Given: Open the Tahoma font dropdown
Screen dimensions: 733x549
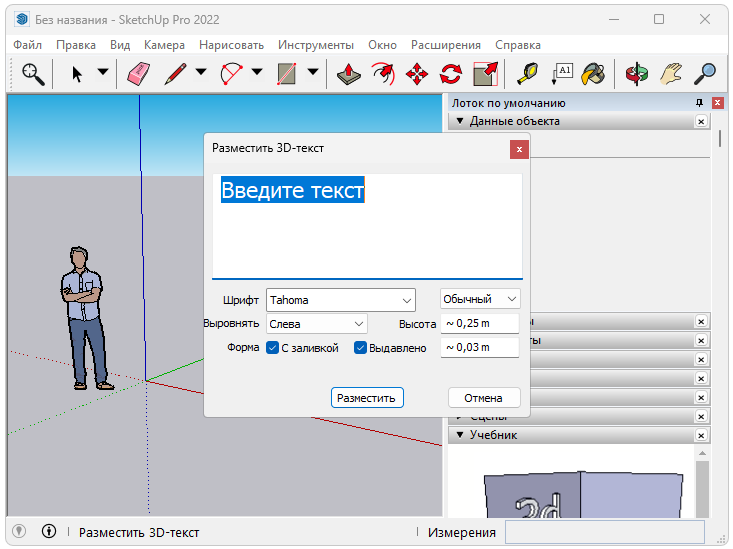Looking at the screenshot, I should (340, 300).
